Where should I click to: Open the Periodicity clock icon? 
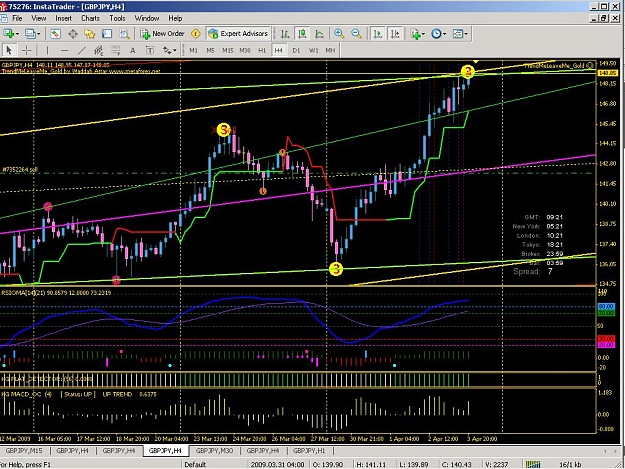click(436, 34)
